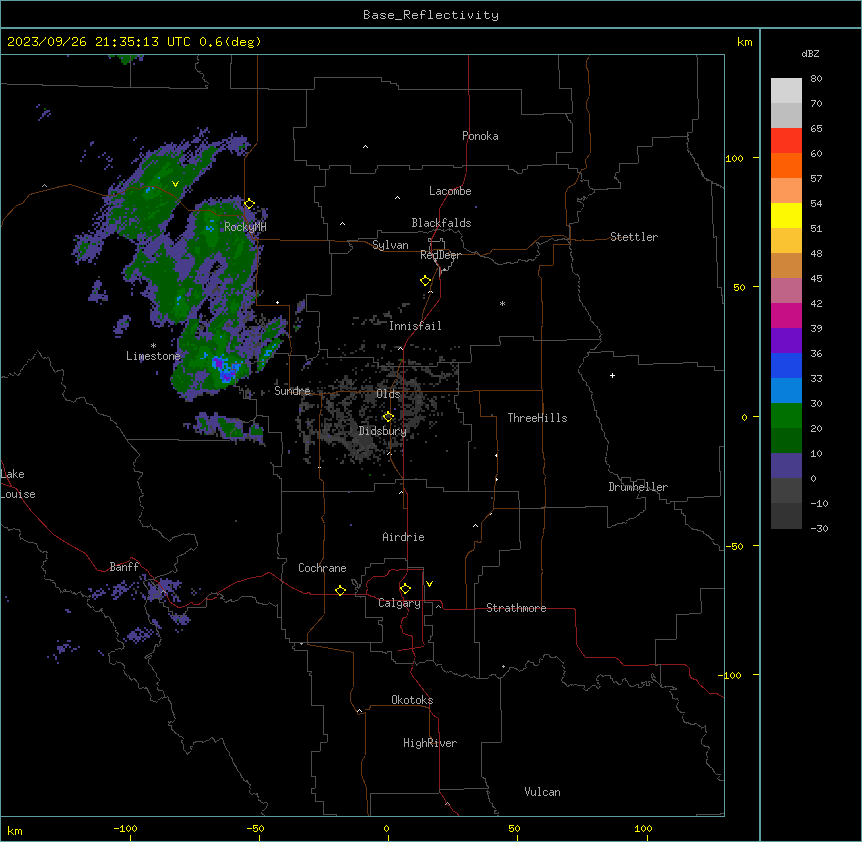Image resolution: width=862 pixels, height=842 pixels.
Task: Click the Sundre town label
Action: (292, 391)
